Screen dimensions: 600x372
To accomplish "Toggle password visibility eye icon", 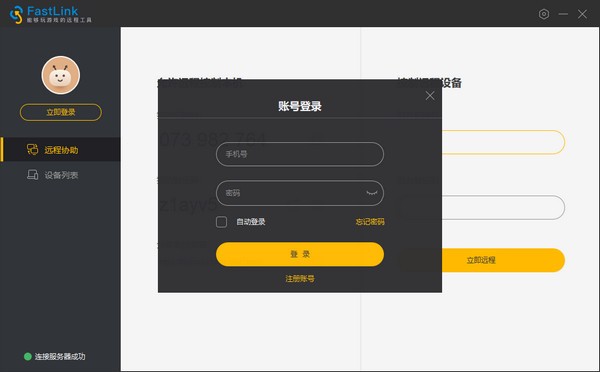I will 372,193.
